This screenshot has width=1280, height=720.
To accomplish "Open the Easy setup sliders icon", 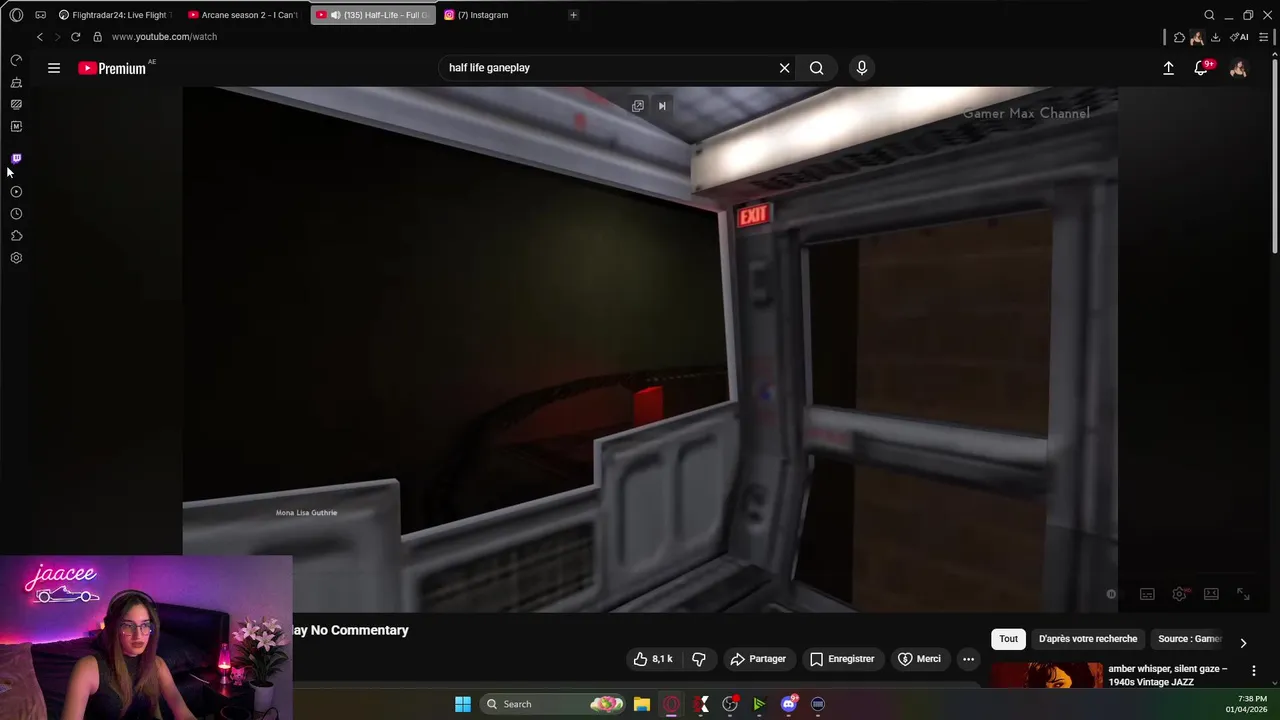I will 1264,37.
